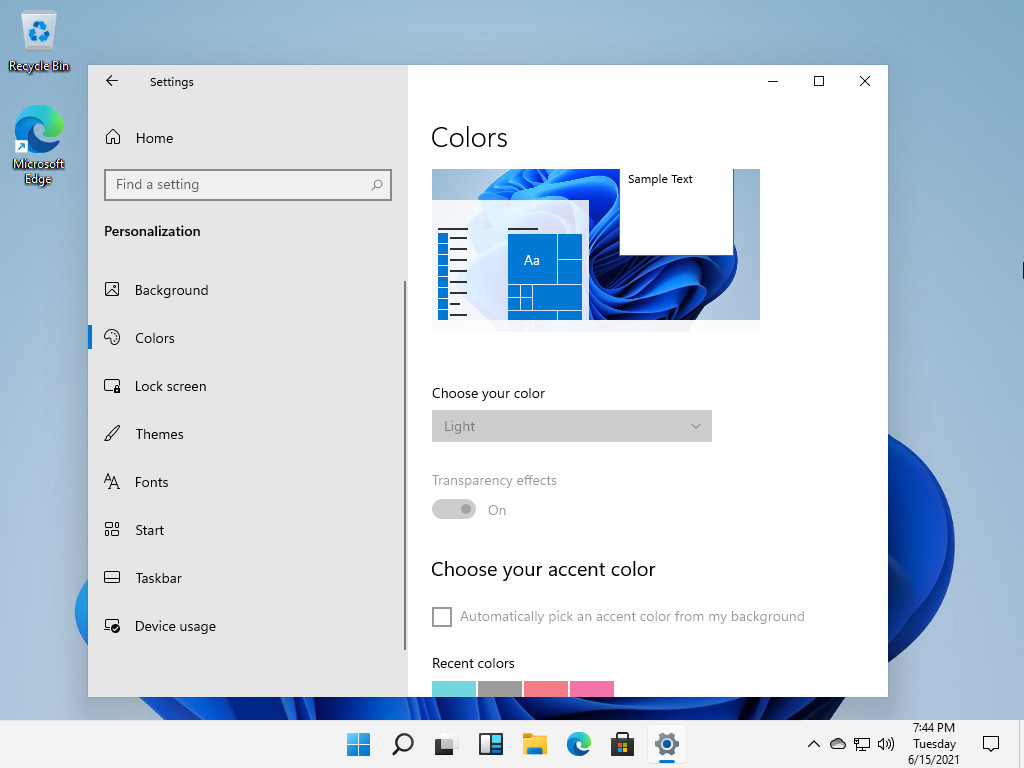The image size is (1024, 768).
Task: Open the Widgets taskbar icon
Action: (491, 744)
